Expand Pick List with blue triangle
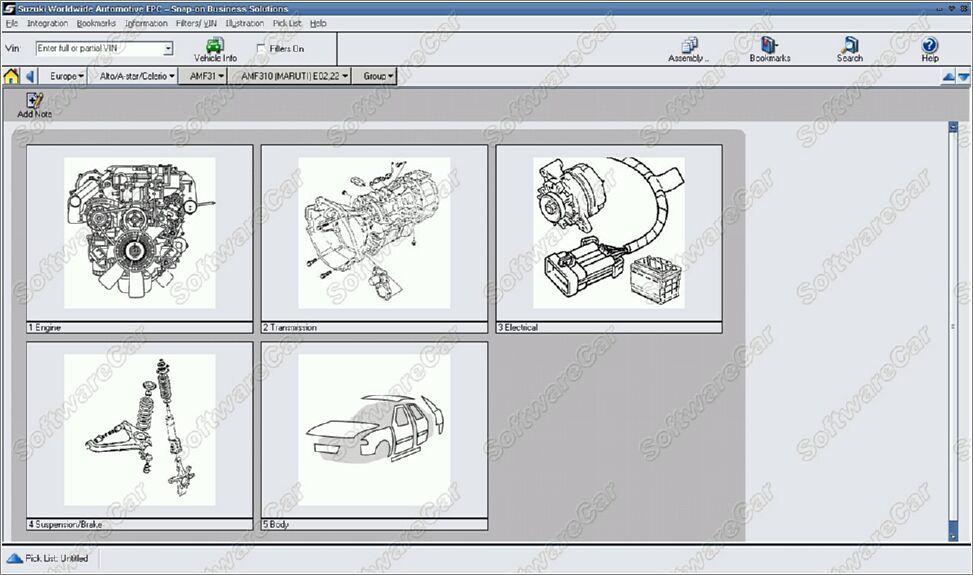 point(14,558)
